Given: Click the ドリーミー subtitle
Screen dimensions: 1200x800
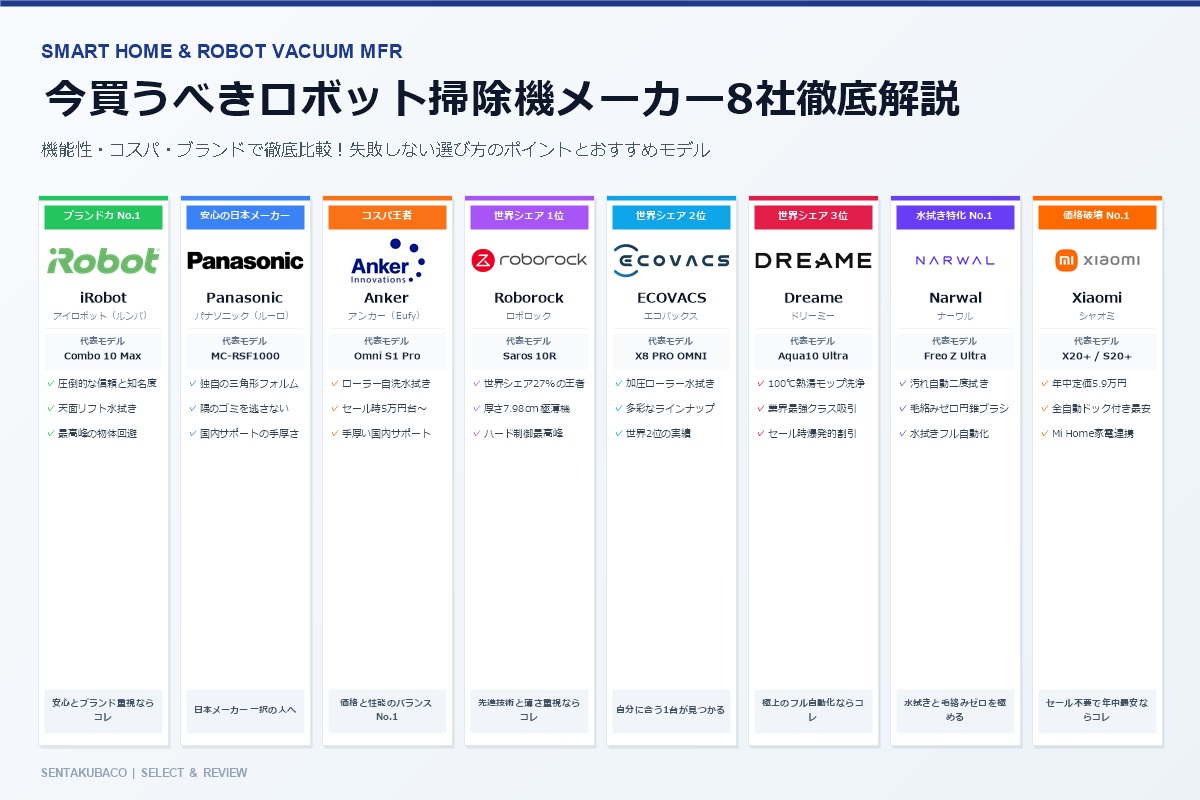Looking at the screenshot, I should click(813, 316).
